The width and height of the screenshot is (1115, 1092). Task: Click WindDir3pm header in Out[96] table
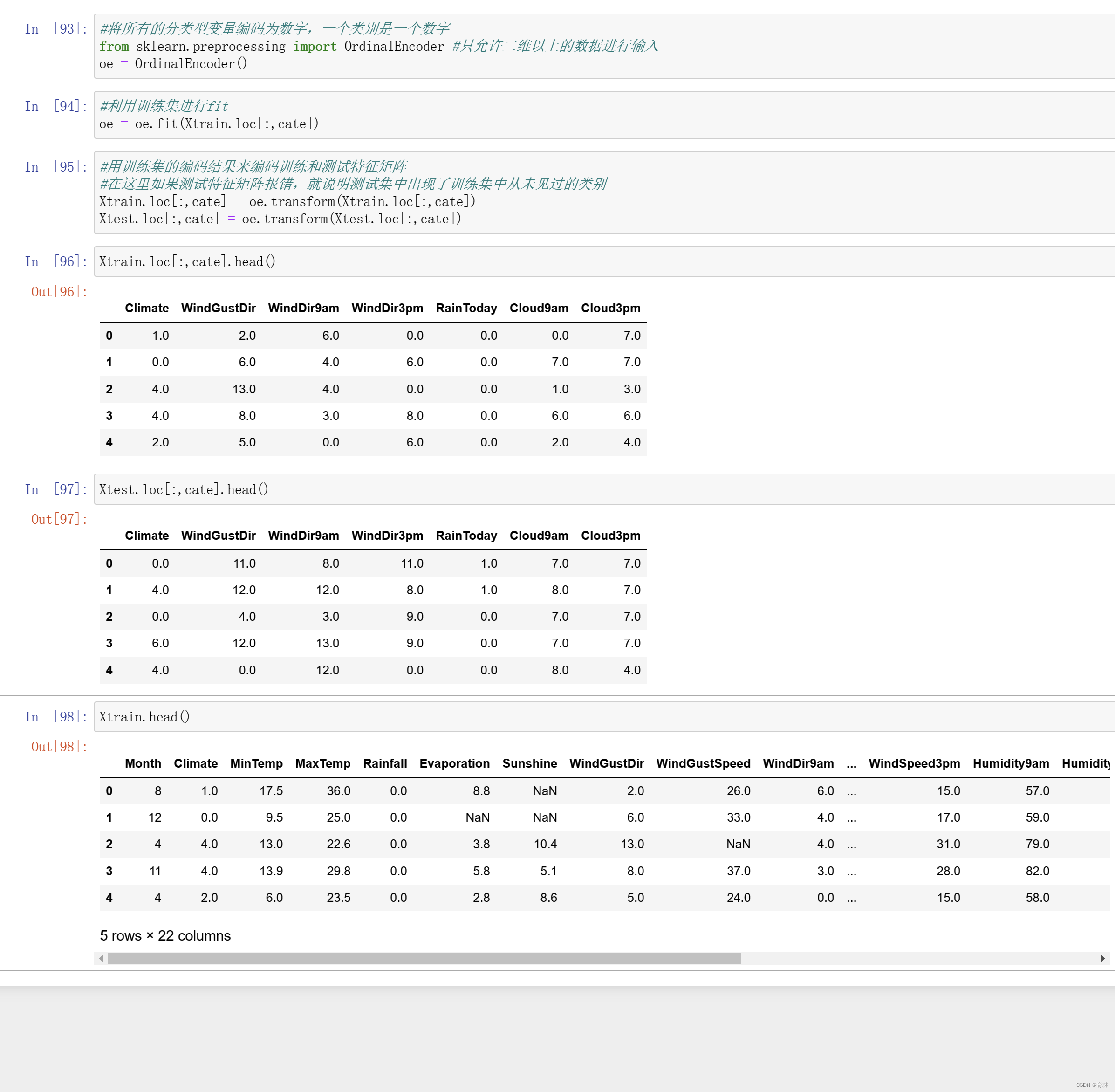click(x=387, y=308)
